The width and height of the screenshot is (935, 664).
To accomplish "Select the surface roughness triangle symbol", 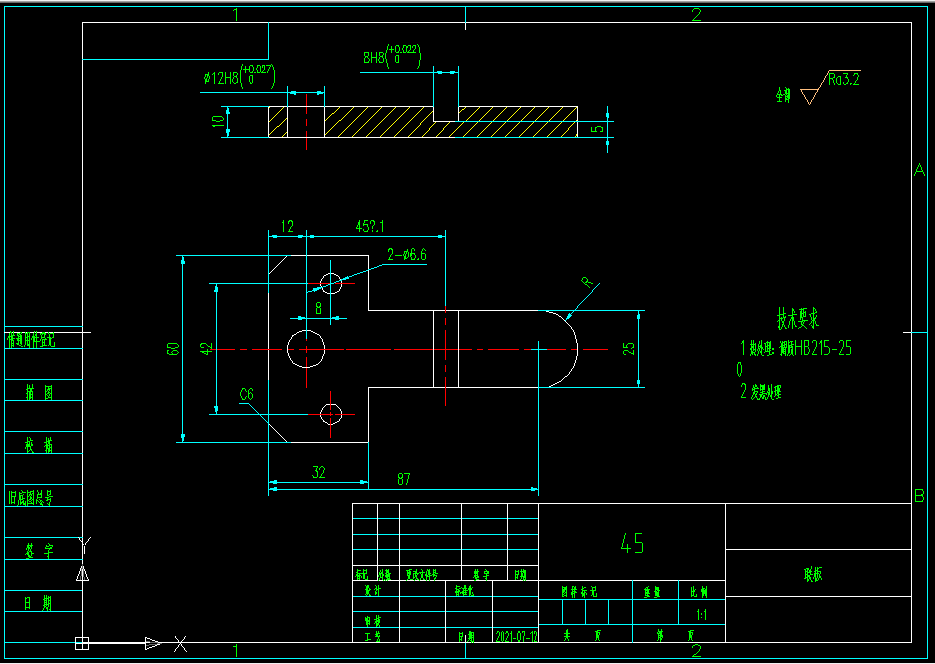I will coord(809,96).
